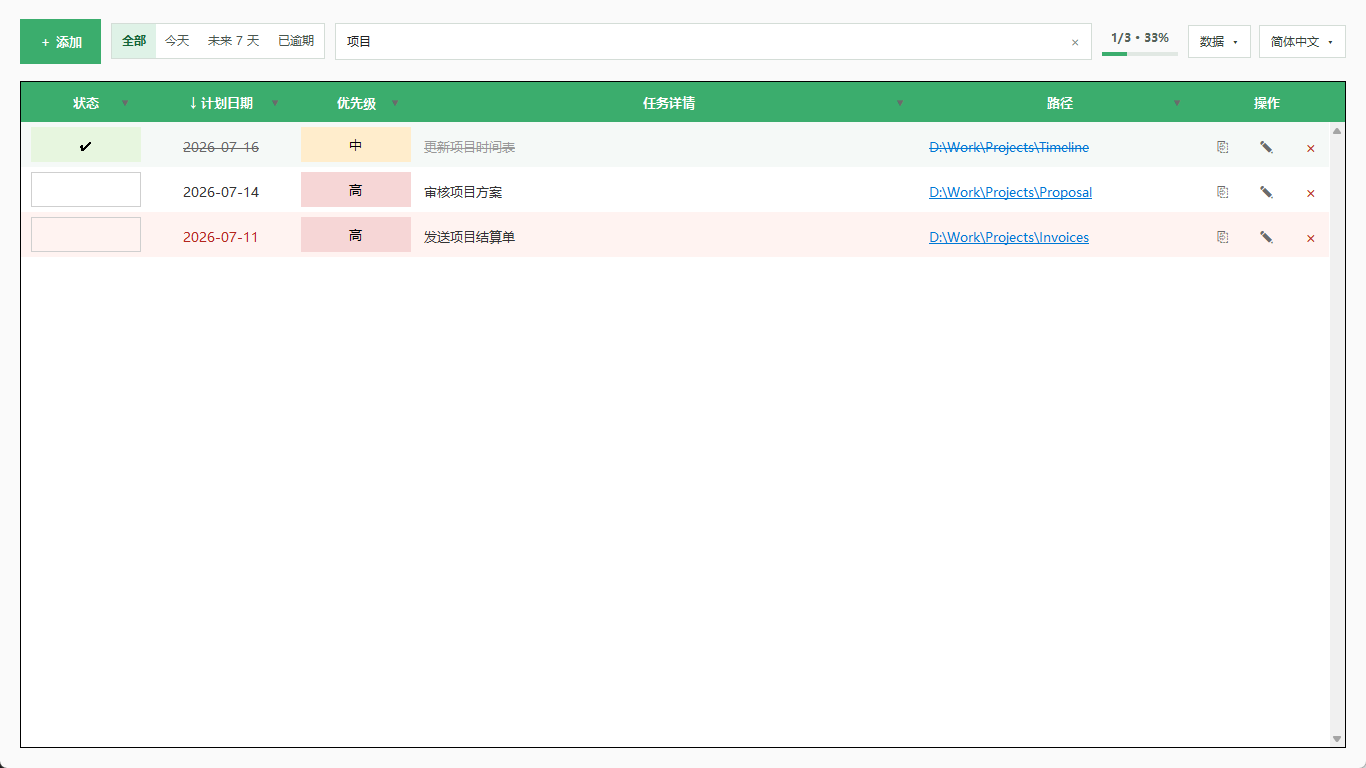Open the 简体中文 language dropdown

pyautogui.click(x=1302, y=42)
